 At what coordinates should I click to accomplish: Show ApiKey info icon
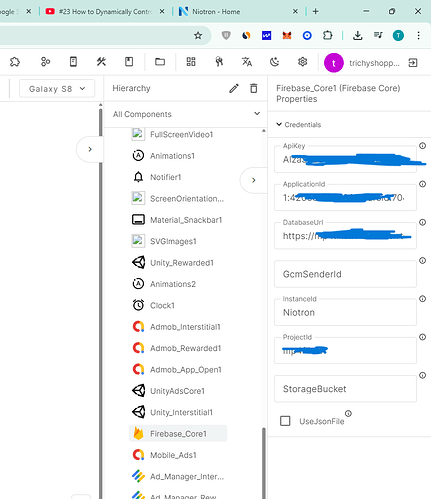pyautogui.click(x=422, y=146)
